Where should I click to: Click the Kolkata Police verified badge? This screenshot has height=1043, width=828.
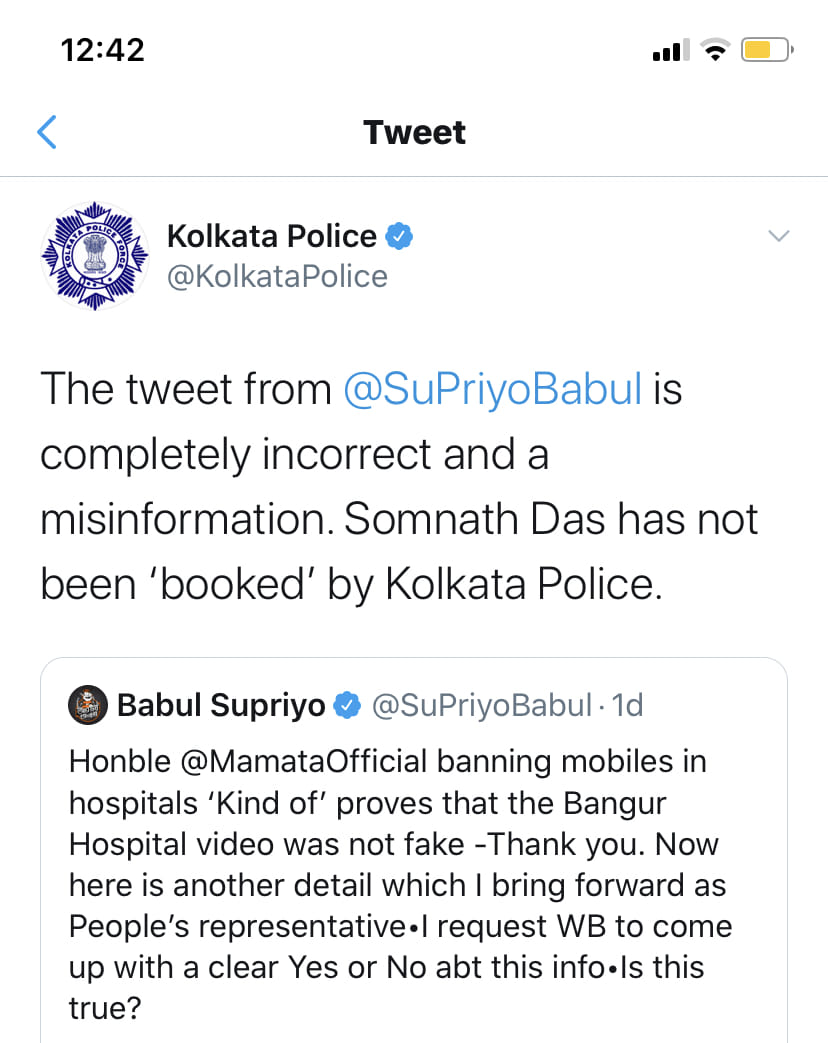click(401, 237)
